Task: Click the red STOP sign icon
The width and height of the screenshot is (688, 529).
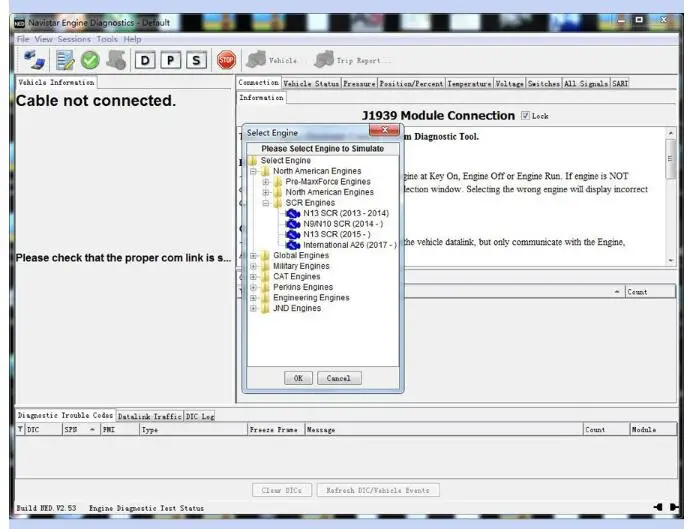Action: tap(226, 60)
